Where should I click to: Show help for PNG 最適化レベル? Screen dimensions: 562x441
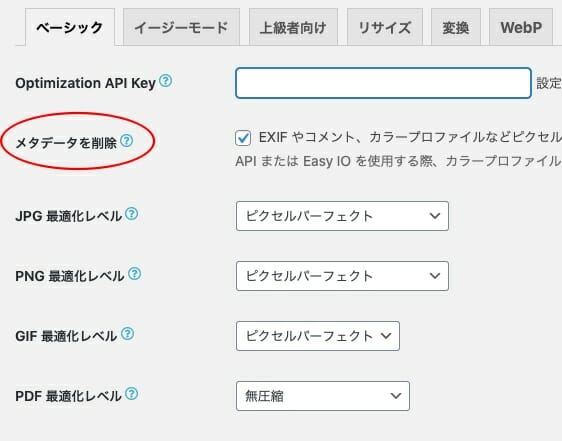(135, 274)
